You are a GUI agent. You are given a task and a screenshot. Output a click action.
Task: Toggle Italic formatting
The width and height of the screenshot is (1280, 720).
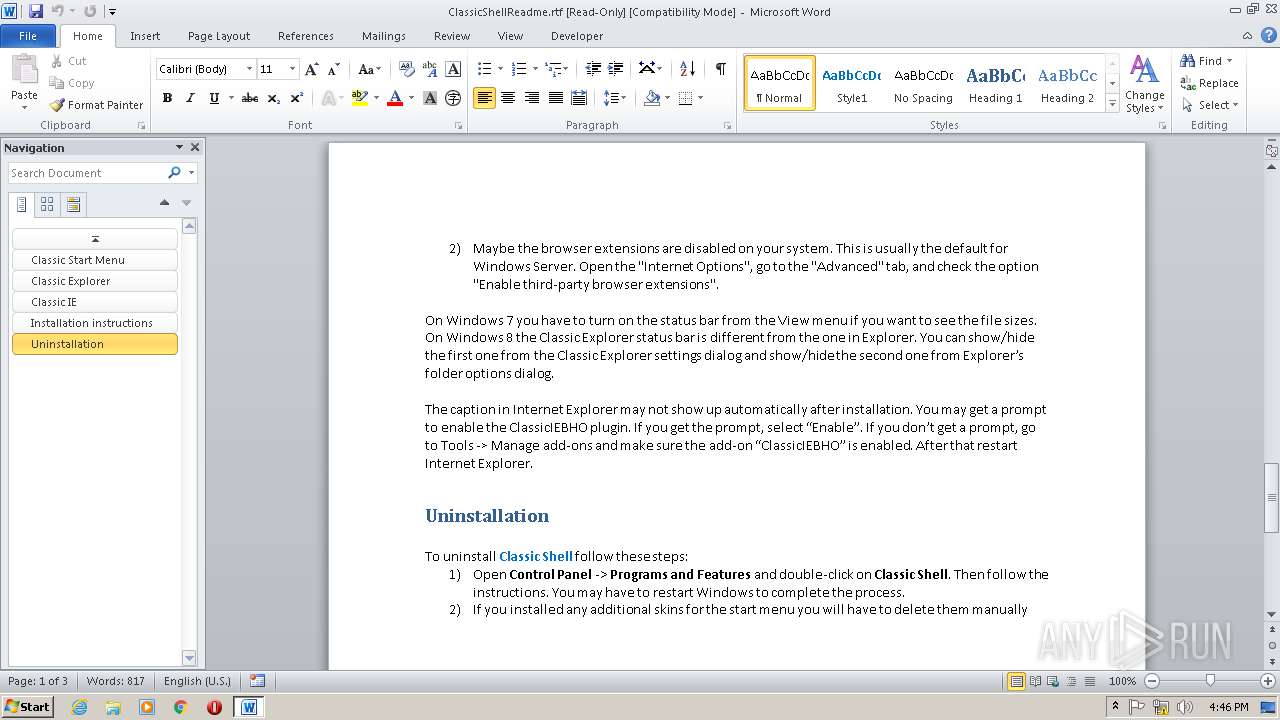click(x=190, y=98)
